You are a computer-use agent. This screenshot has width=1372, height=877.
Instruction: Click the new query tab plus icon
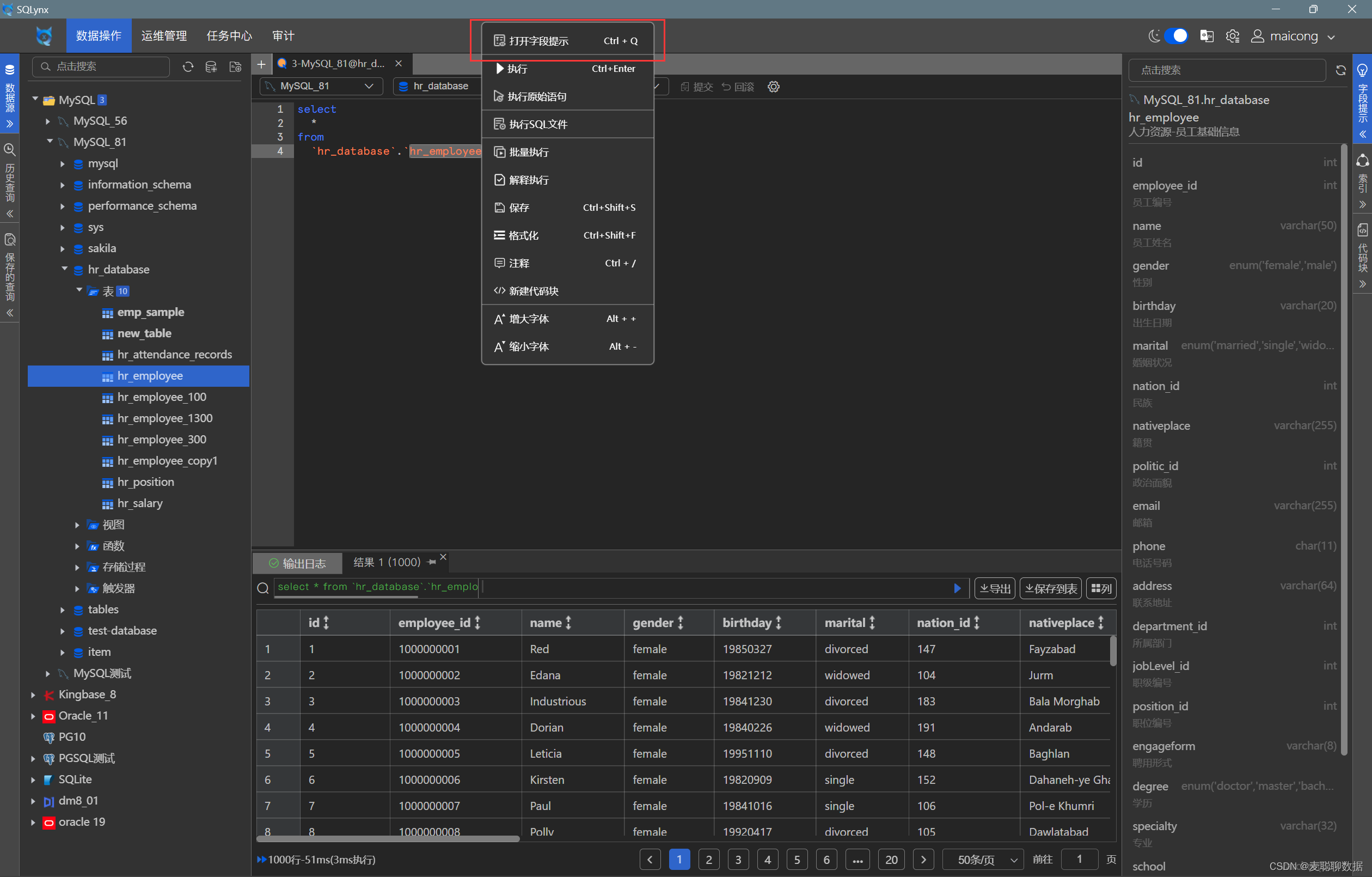tap(261, 63)
